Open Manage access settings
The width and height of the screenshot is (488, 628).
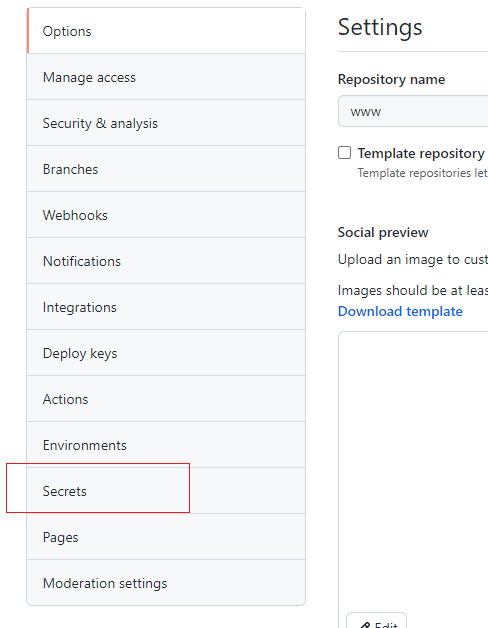click(166, 77)
